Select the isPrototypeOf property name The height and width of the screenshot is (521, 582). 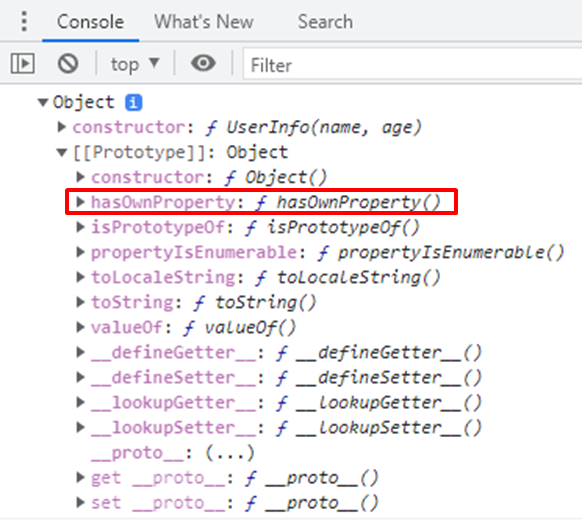158,227
